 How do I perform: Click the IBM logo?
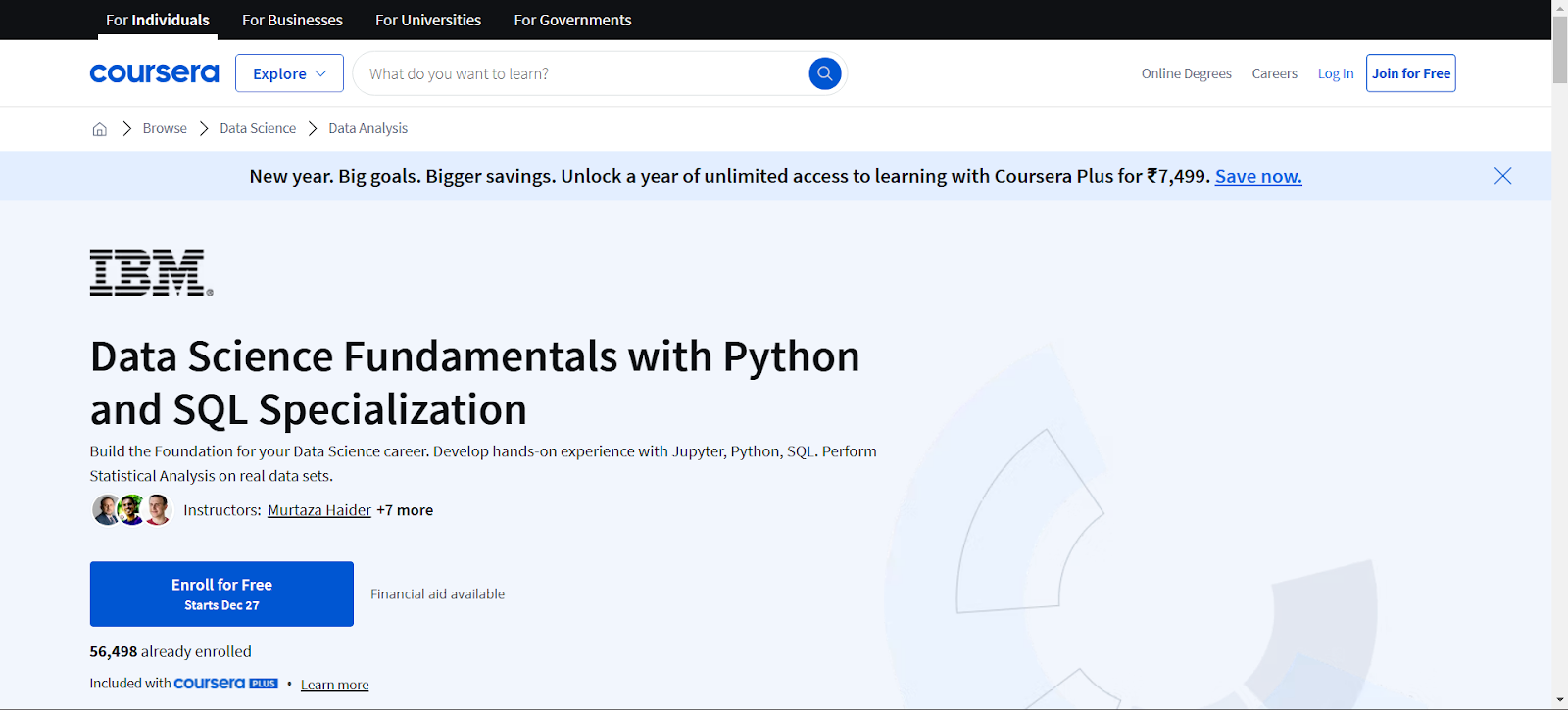point(151,272)
